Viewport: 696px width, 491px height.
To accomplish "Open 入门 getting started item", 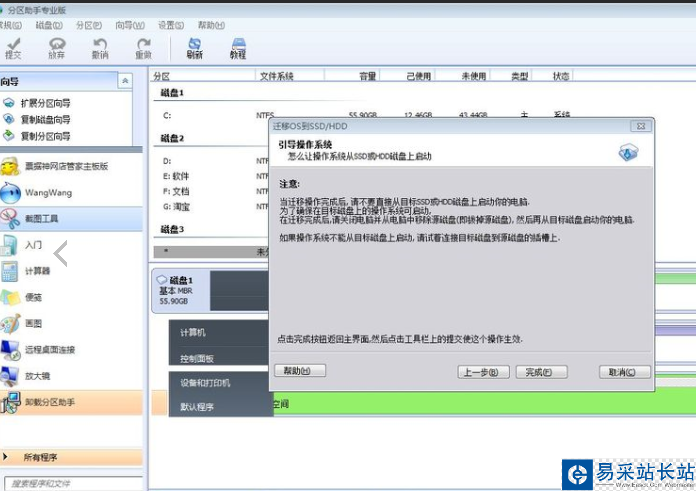I will 33,245.
